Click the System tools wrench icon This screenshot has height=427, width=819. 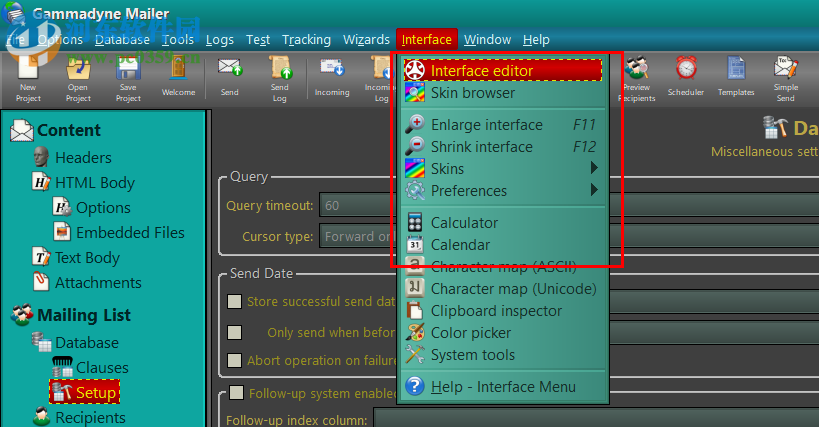coord(415,354)
